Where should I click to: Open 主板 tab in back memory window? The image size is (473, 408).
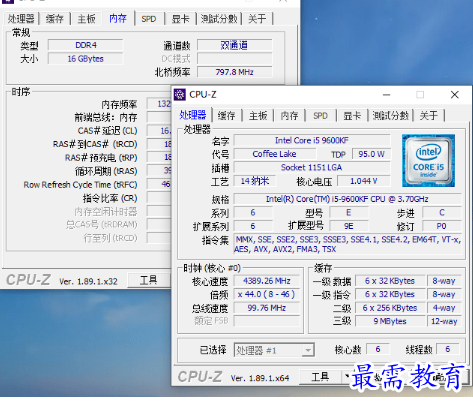click(86, 19)
